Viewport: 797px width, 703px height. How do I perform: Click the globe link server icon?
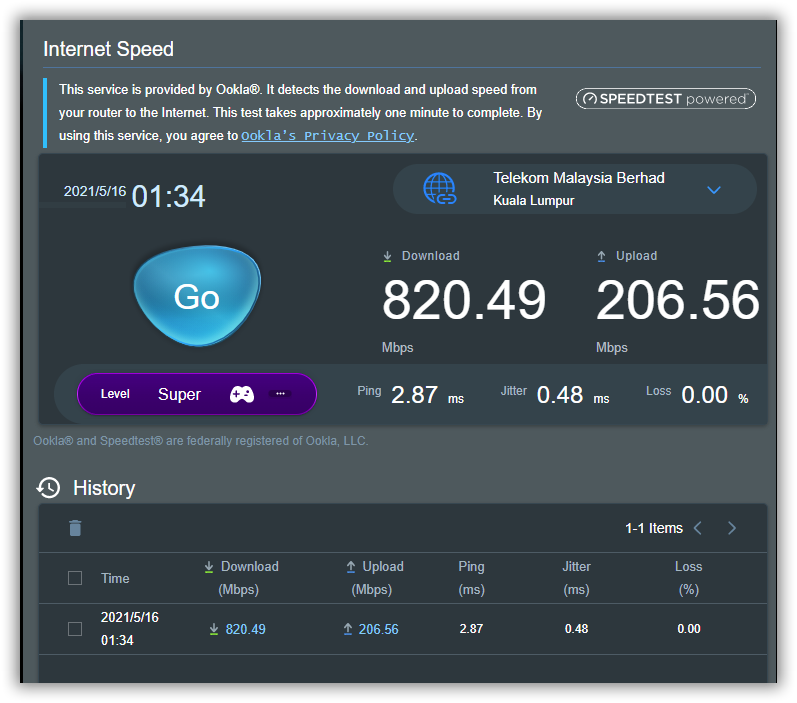coord(440,189)
